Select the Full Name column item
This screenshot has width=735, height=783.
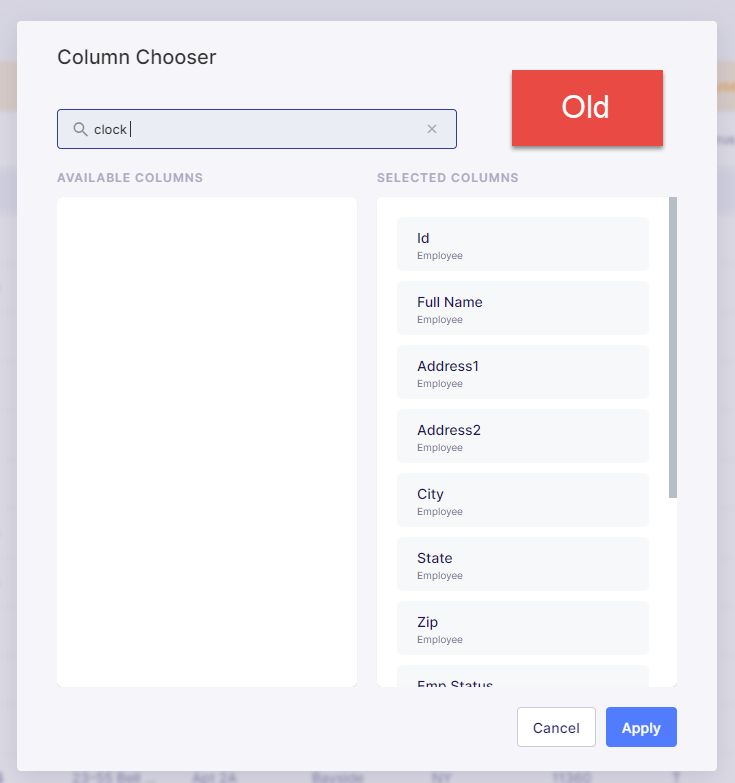click(x=523, y=308)
